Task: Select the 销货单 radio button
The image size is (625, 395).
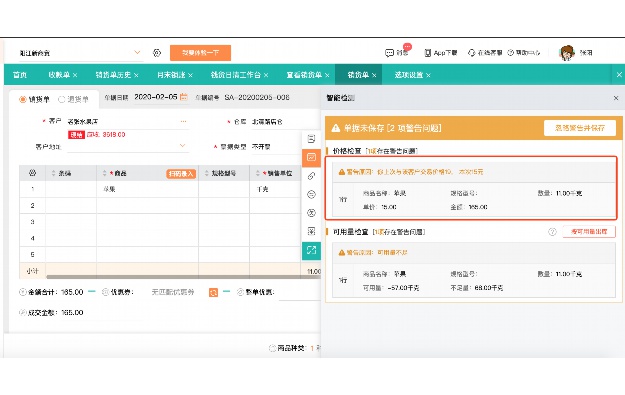Action: point(23,99)
